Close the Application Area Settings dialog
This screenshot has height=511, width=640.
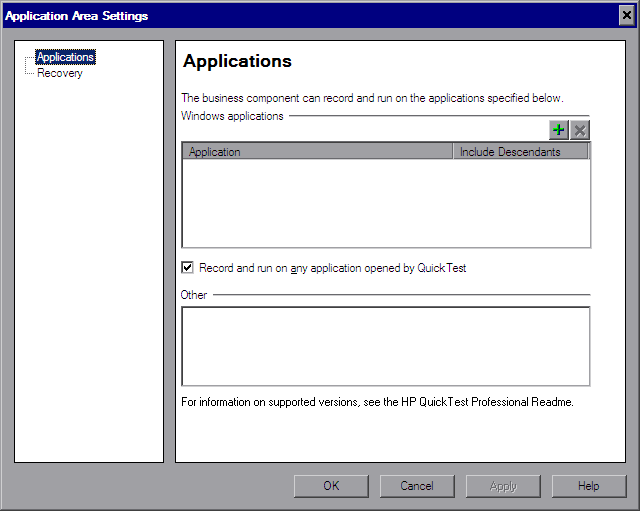[x=626, y=15]
